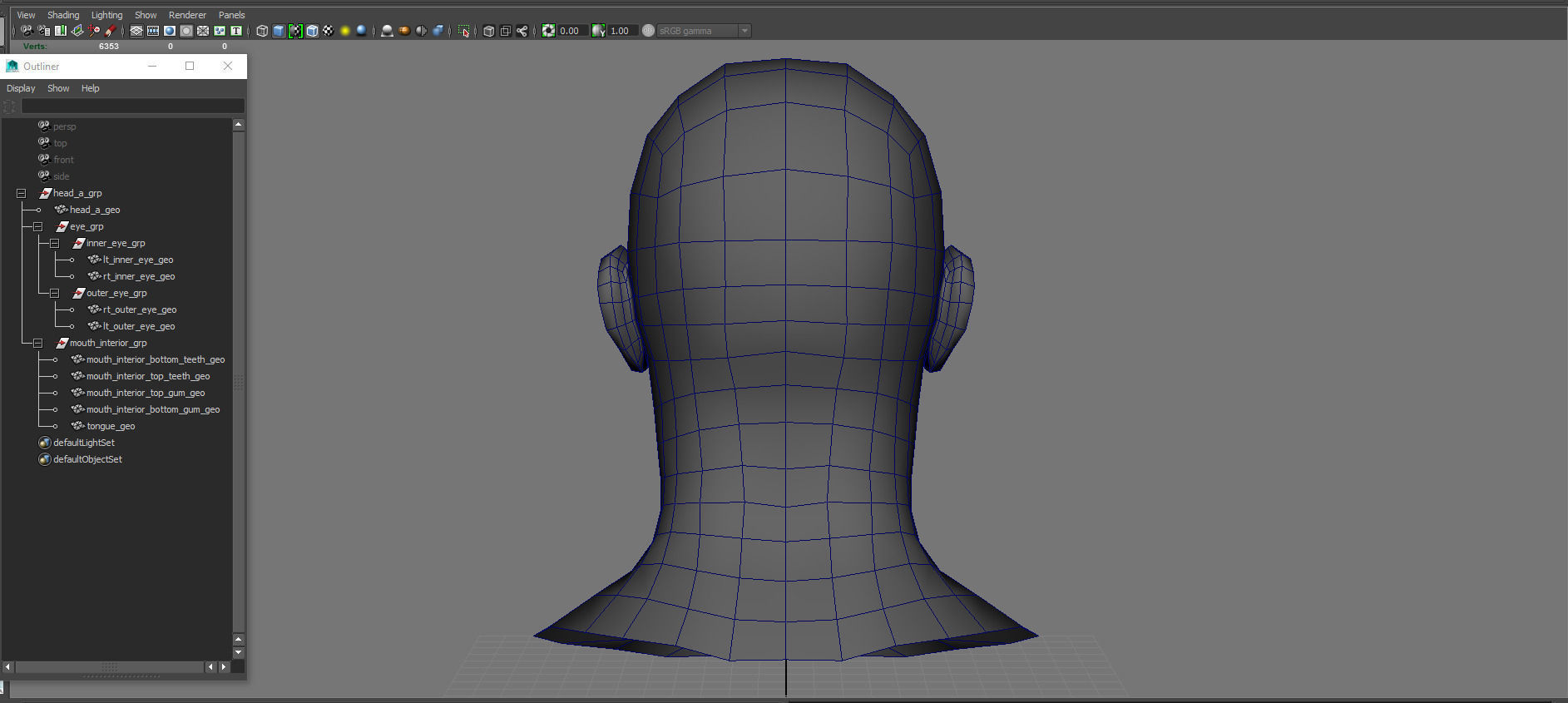The width and height of the screenshot is (1568, 703).
Task: Open the Renderer menu
Action: tap(187, 15)
